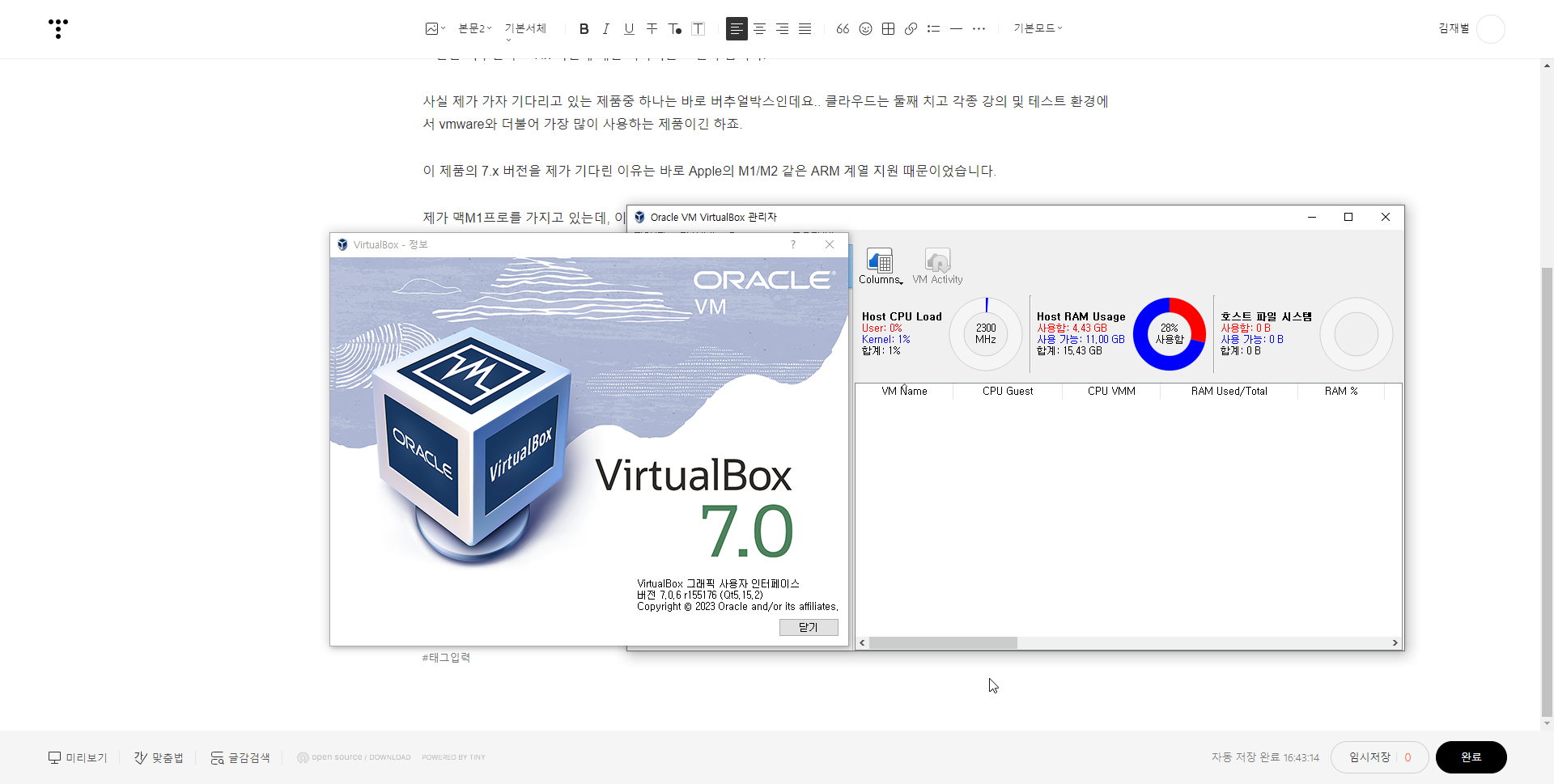
Task: Open Columns menu in VirtualBox manager
Action: tap(880, 266)
